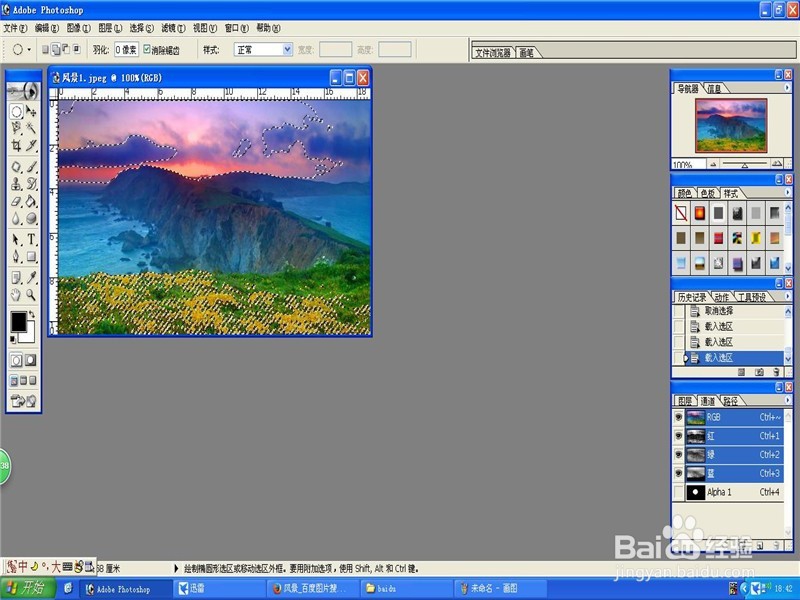Select the Blur tool
Image resolution: width=800 pixels, height=600 pixels.
click(16, 218)
